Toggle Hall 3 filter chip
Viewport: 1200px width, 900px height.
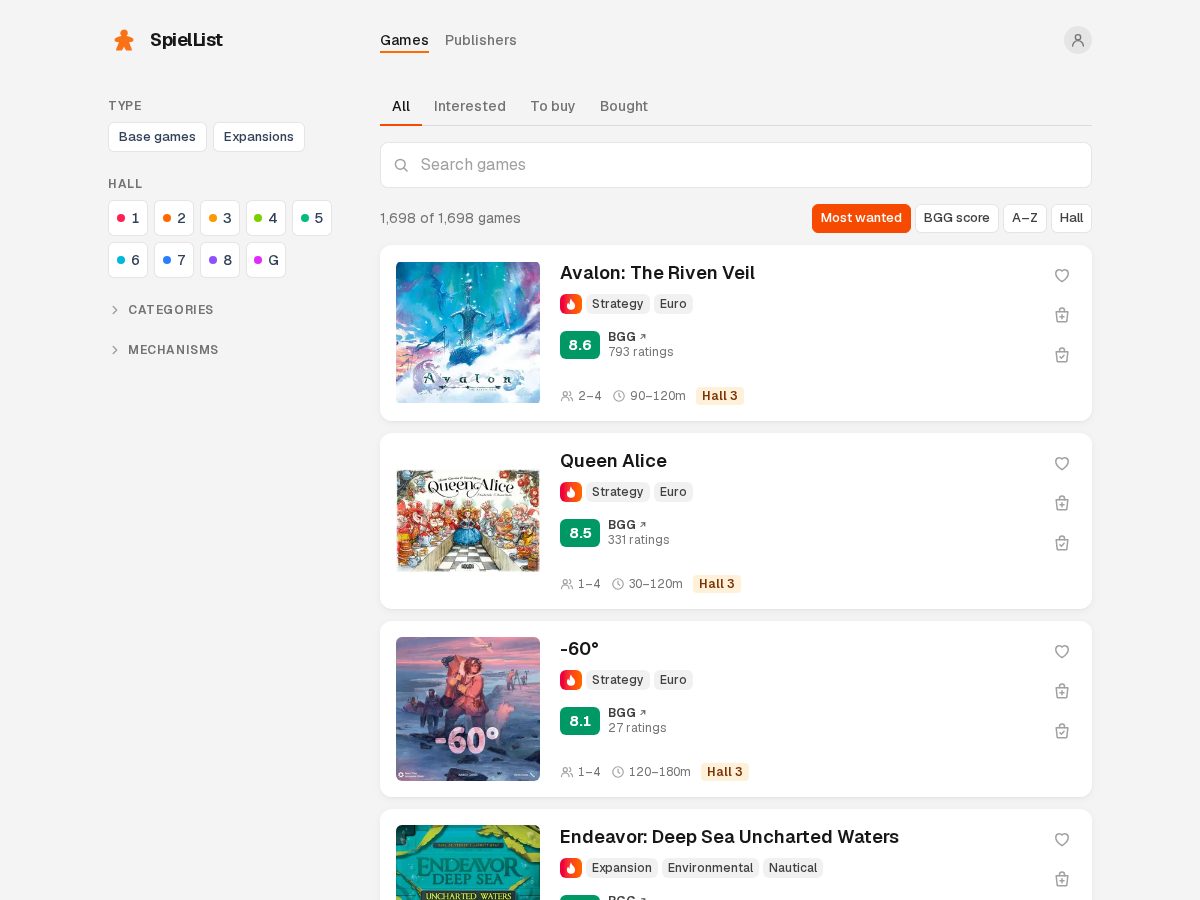click(x=220, y=218)
